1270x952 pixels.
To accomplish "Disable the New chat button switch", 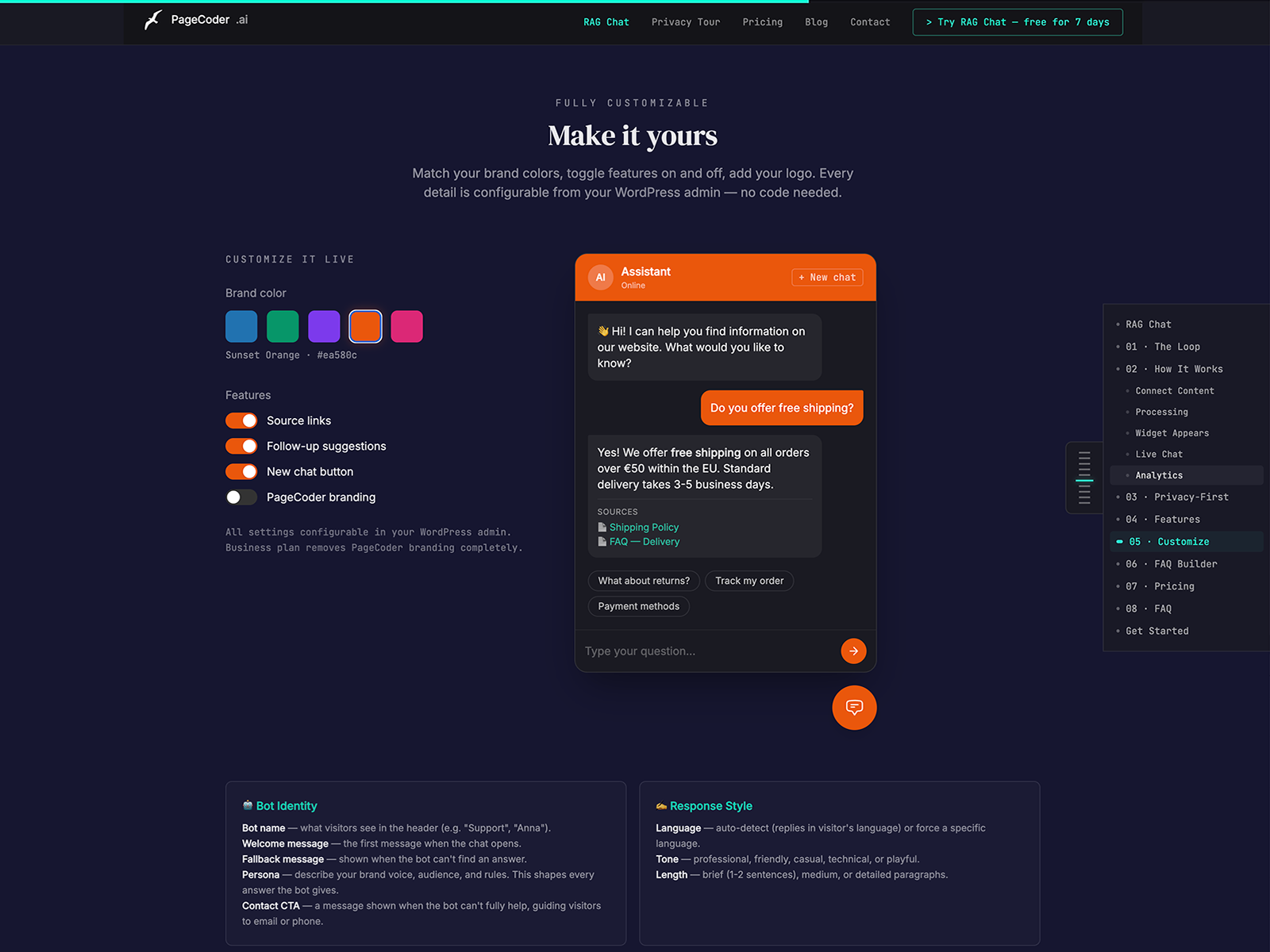I will 241,471.
